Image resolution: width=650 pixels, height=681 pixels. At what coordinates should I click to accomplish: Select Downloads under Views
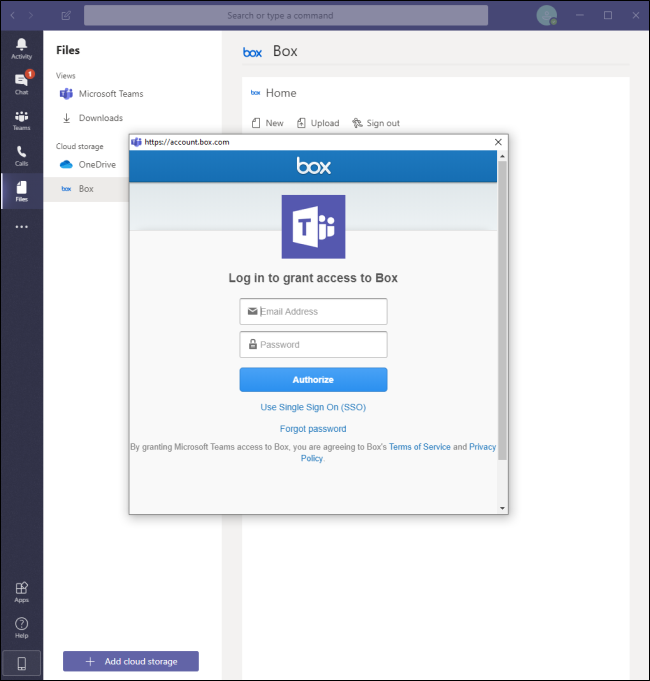tap(100, 118)
